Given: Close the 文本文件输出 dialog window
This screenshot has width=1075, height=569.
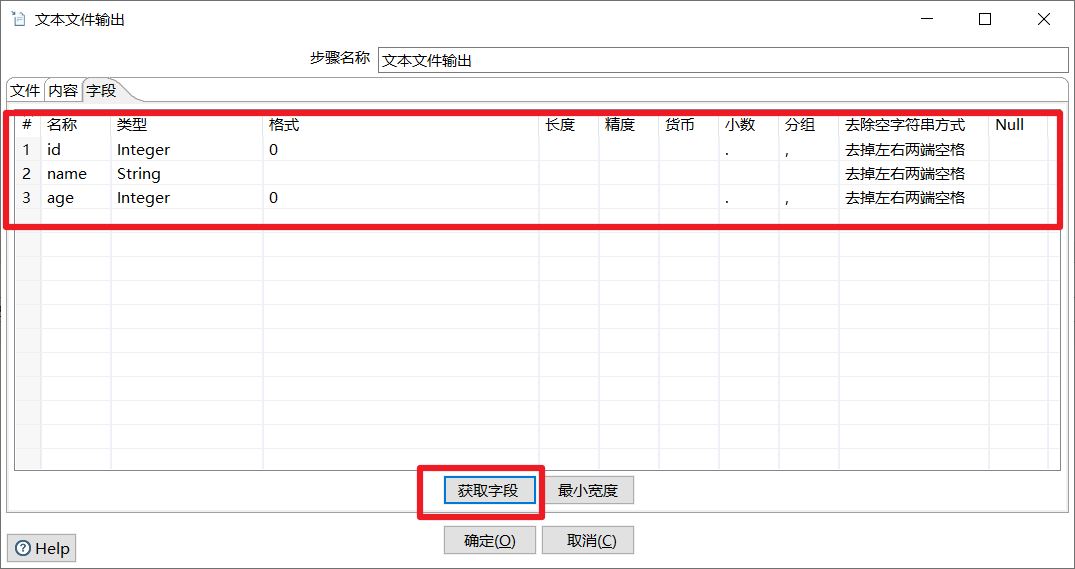Looking at the screenshot, I should 1043,19.
